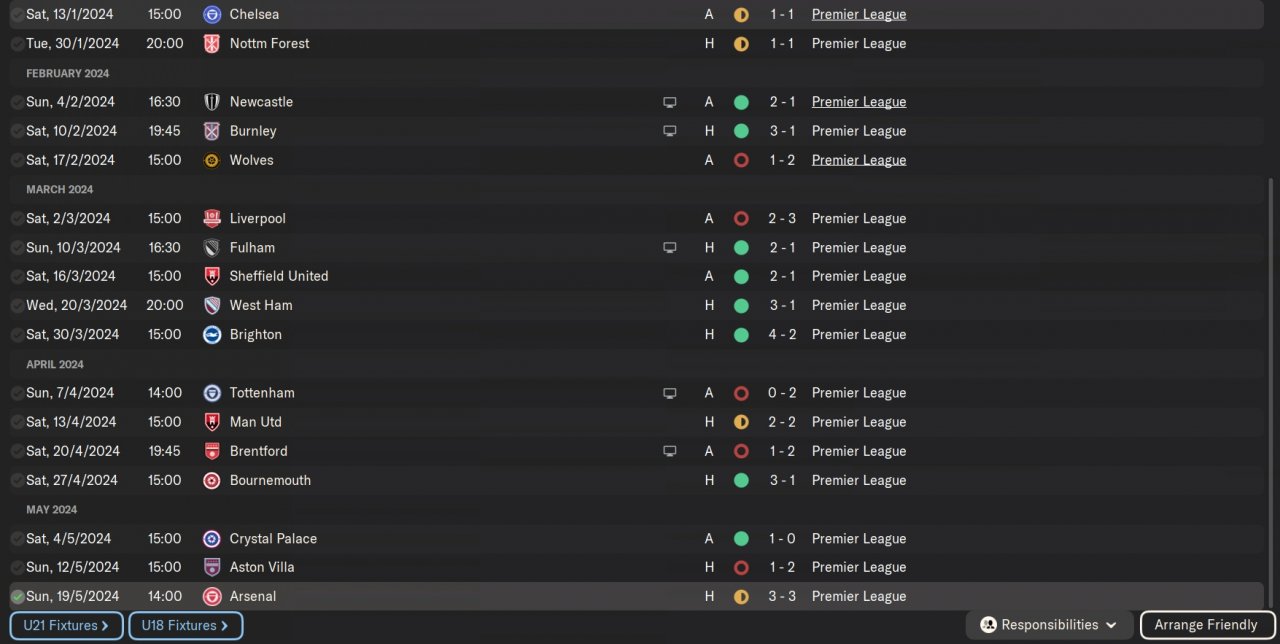Click the Chelsea club badge icon
Viewport: 1280px width, 644px height.
212,15
